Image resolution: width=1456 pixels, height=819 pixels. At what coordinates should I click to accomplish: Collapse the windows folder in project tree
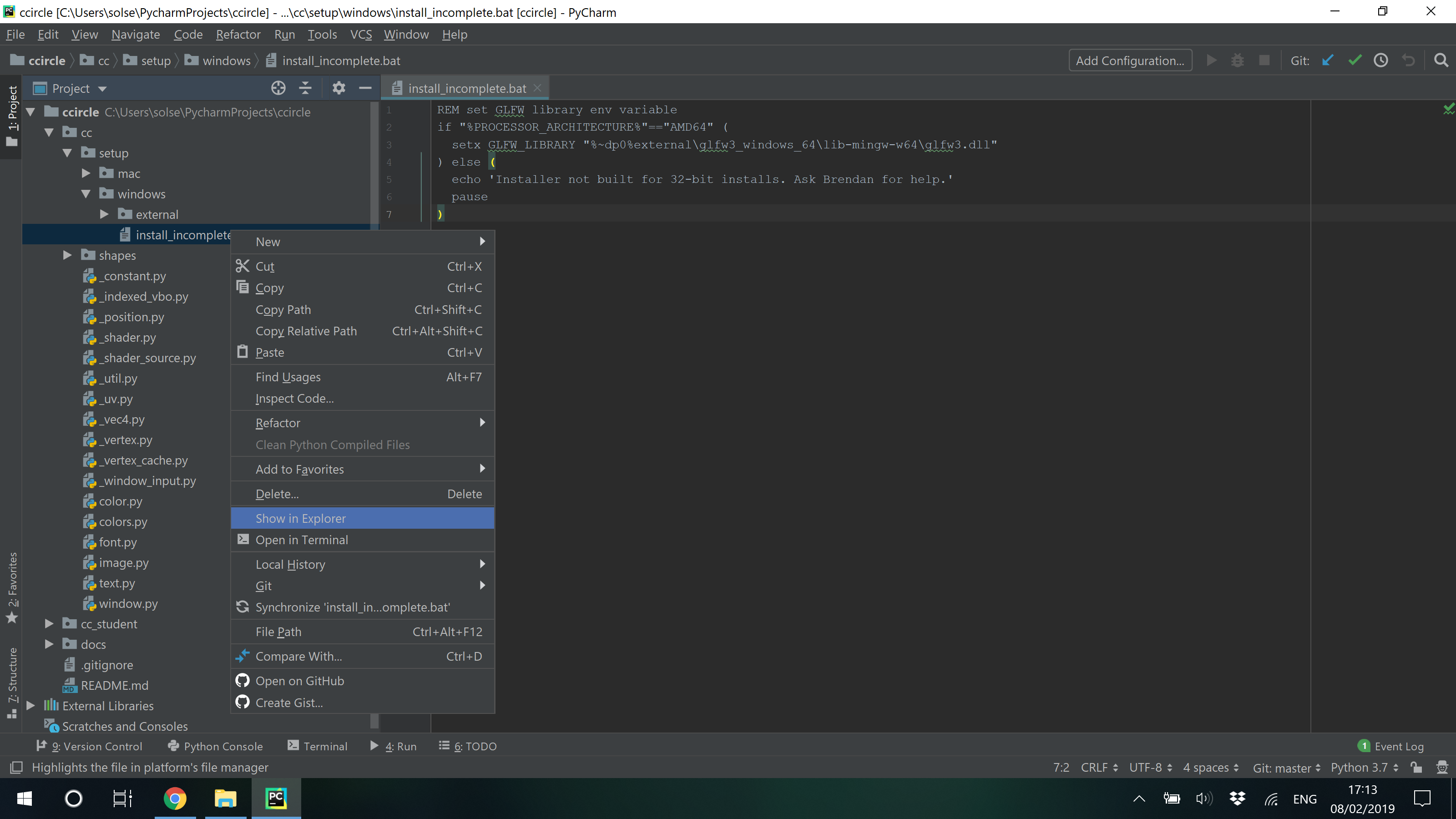pyautogui.click(x=86, y=194)
